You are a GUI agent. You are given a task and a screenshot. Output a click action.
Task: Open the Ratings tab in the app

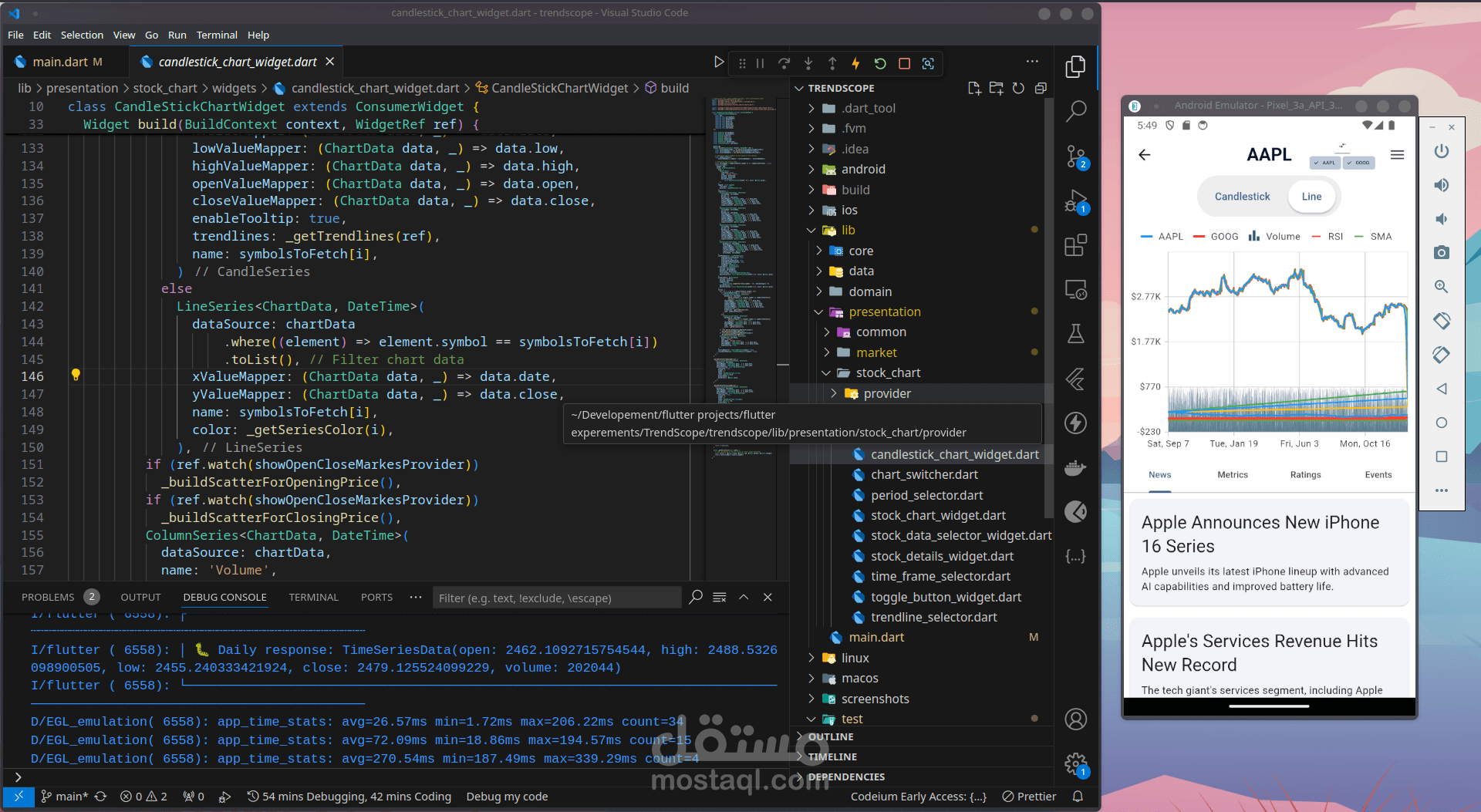pos(1305,475)
